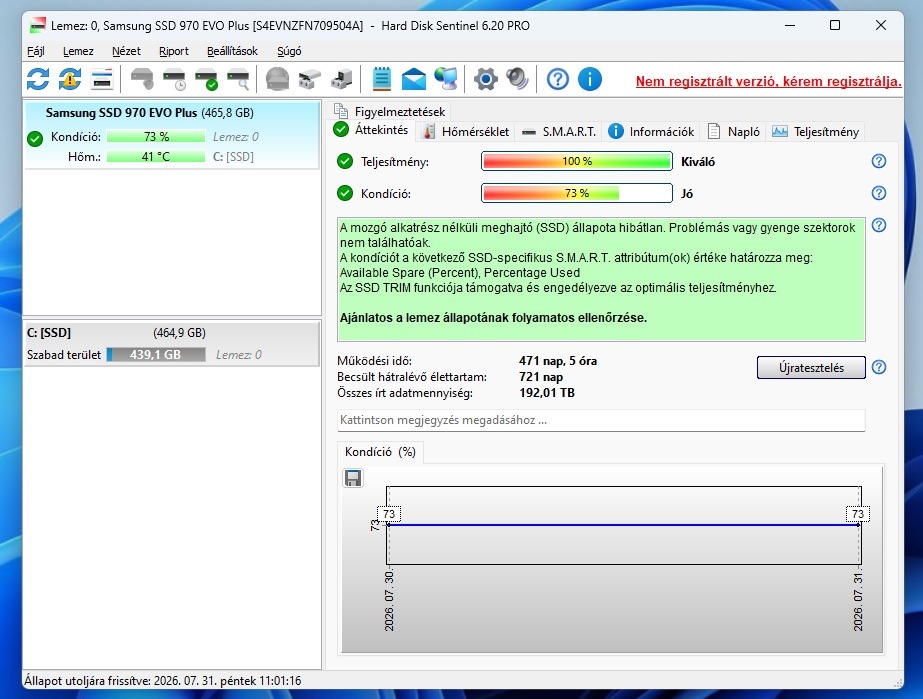
Task: Click the speaker sound icon in toolbar
Action: pos(517,79)
